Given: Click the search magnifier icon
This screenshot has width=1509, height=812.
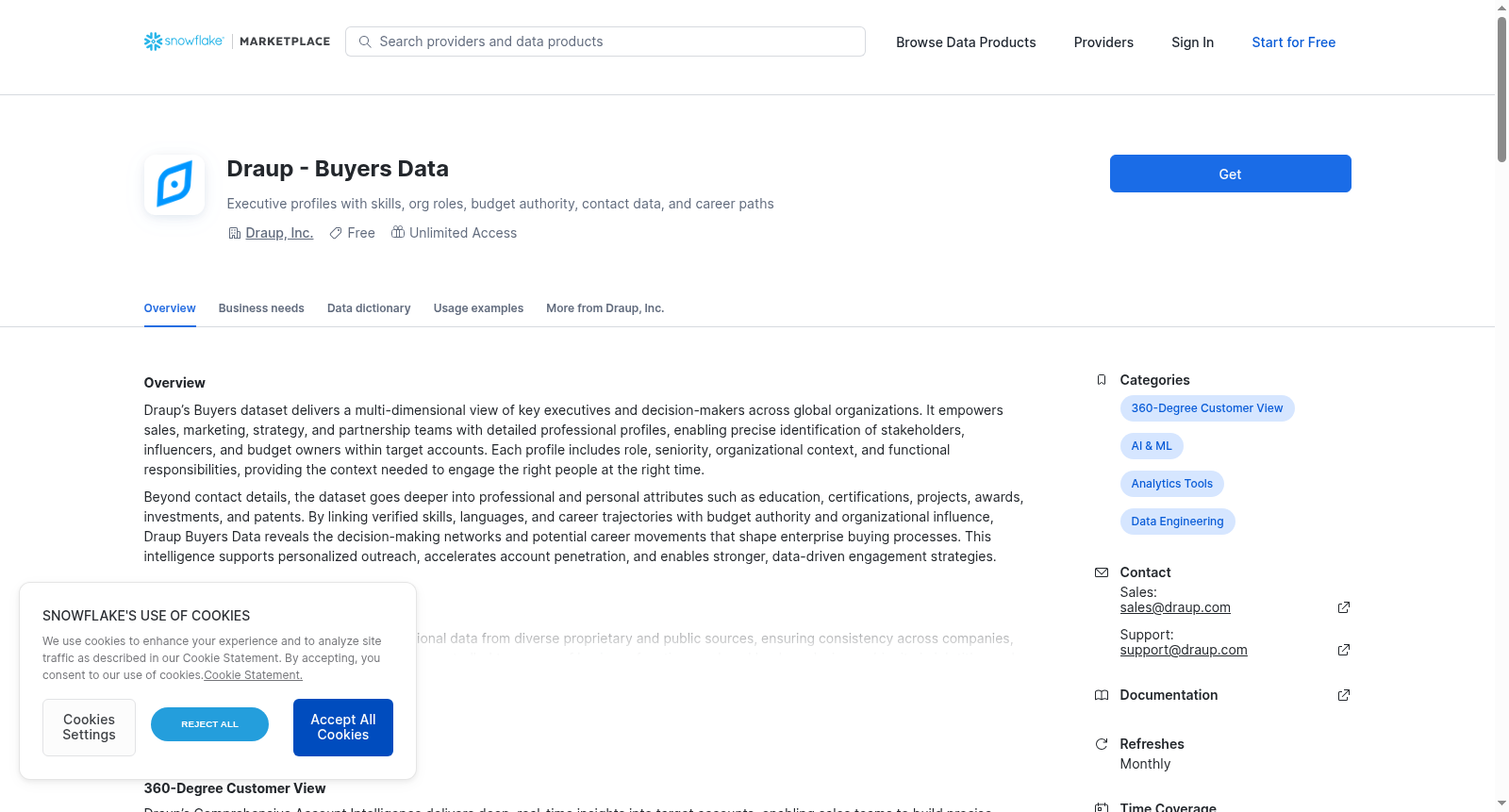Looking at the screenshot, I should [x=365, y=41].
